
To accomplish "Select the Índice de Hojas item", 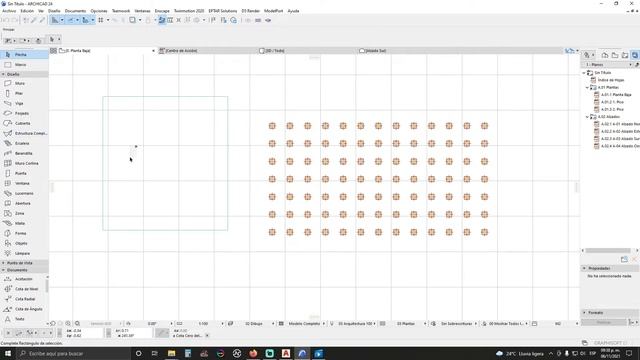I will pos(611,80).
